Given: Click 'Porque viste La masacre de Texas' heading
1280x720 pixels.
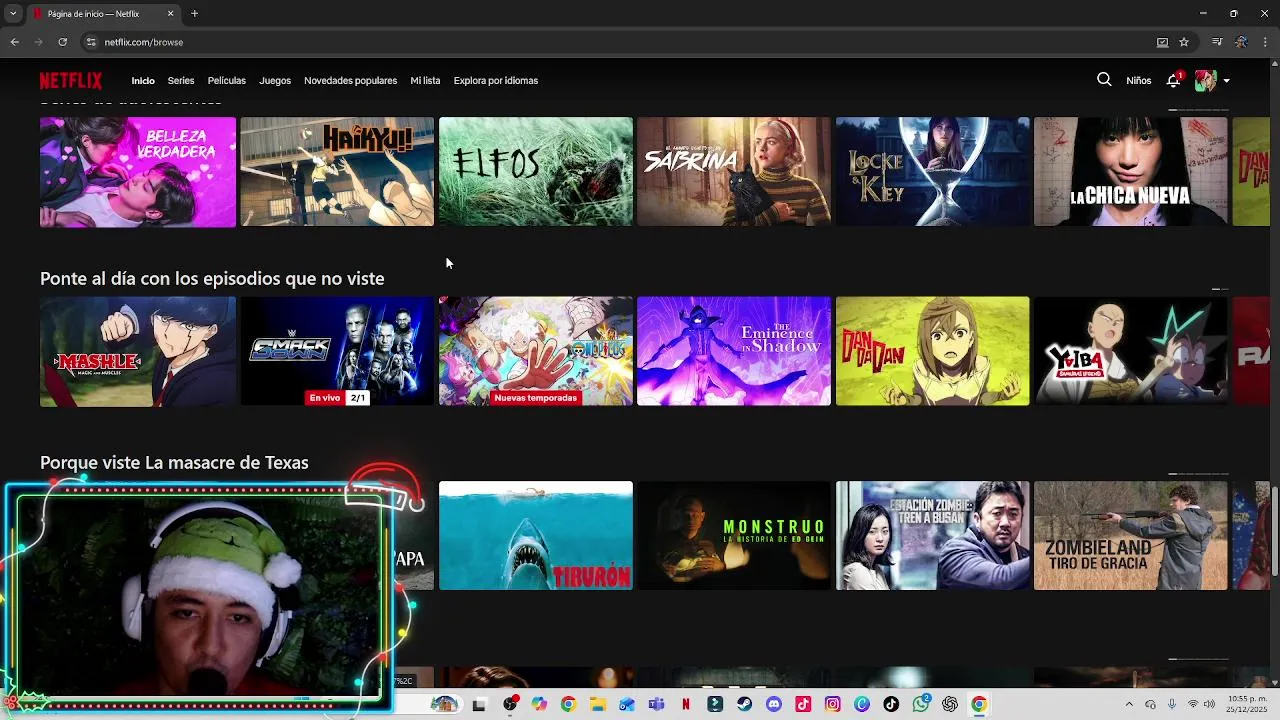Looking at the screenshot, I should pyautogui.click(x=174, y=463).
